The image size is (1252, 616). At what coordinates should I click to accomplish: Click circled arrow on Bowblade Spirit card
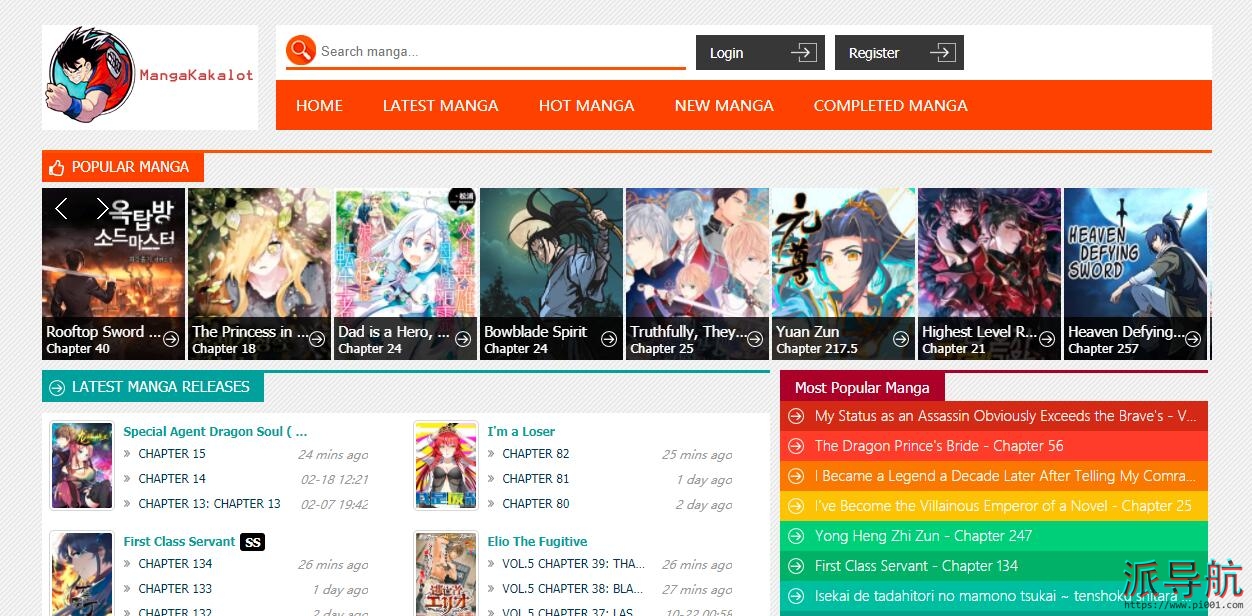click(x=609, y=339)
